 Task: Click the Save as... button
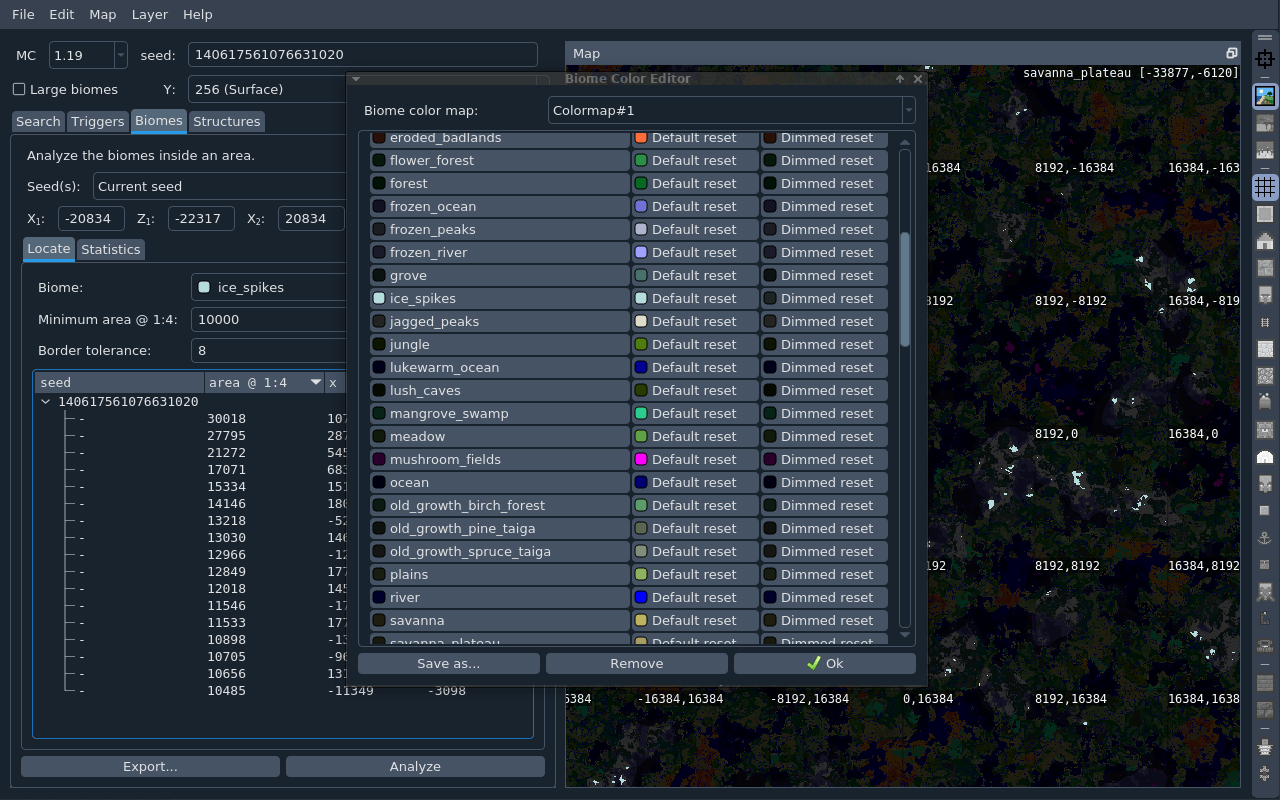(x=449, y=663)
